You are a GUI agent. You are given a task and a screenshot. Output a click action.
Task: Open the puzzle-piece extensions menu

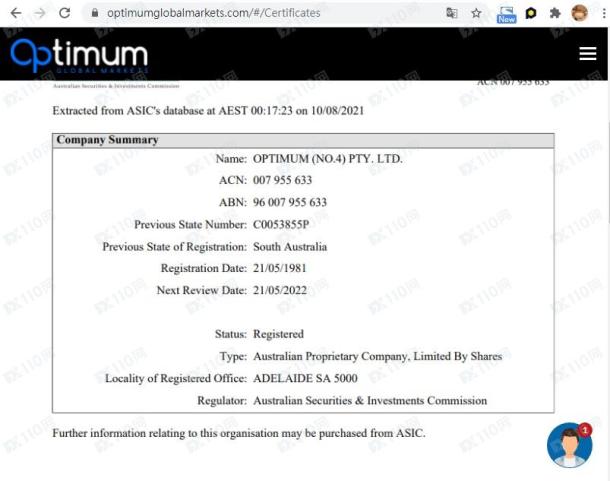point(555,13)
